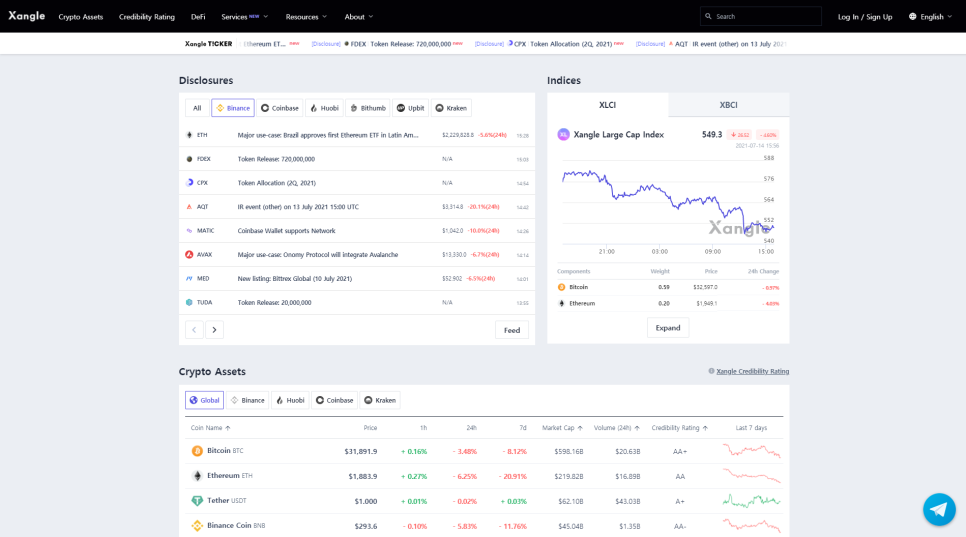This screenshot has height=537, width=966.
Task: Open the disclosures Feed button
Action: [x=512, y=330]
